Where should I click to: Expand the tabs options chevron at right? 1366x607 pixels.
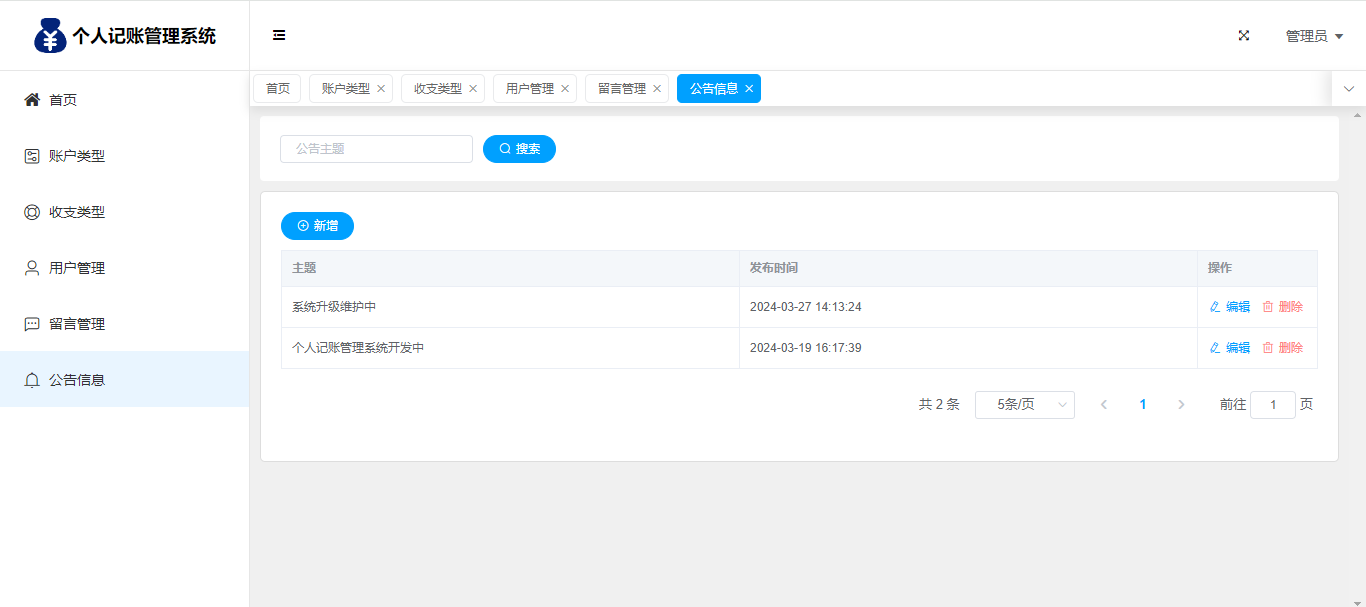[1348, 89]
